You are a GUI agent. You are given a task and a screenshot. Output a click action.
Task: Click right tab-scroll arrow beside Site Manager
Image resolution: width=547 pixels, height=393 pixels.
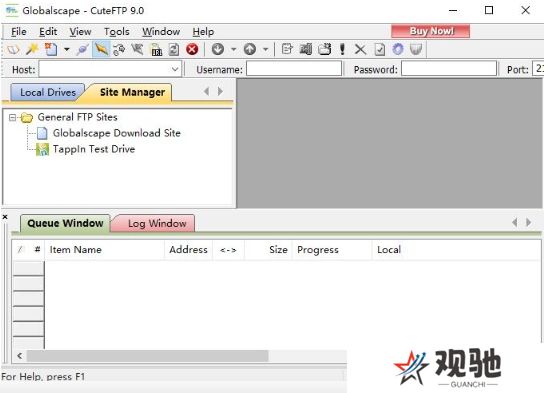click(220, 92)
